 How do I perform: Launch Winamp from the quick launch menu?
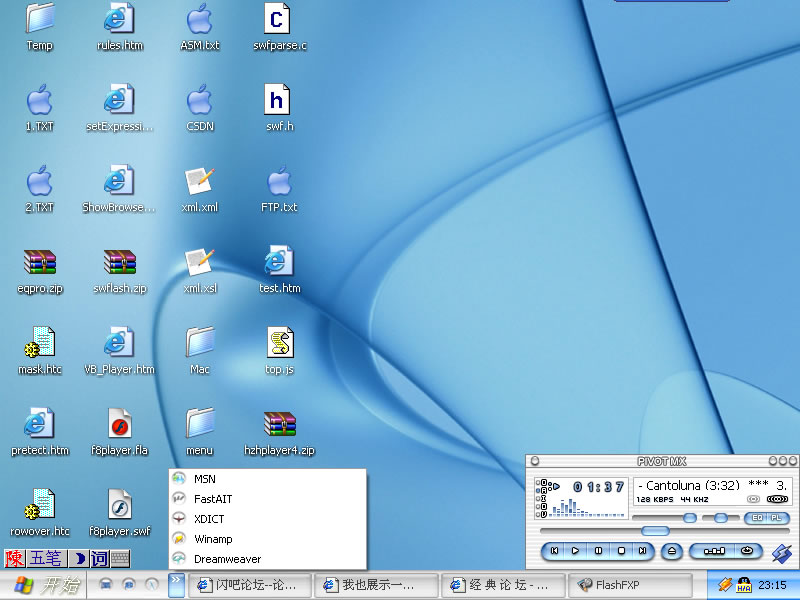(267, 539)
